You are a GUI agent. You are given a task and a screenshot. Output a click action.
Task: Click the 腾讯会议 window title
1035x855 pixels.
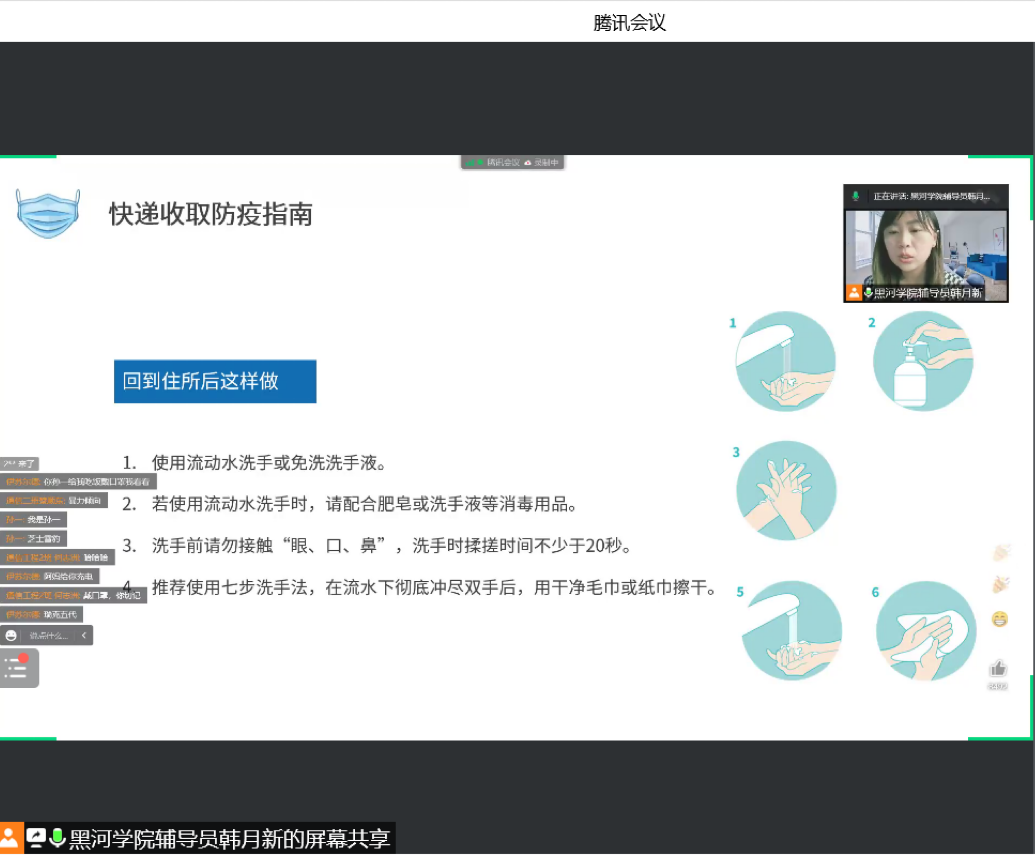point(629,22)
